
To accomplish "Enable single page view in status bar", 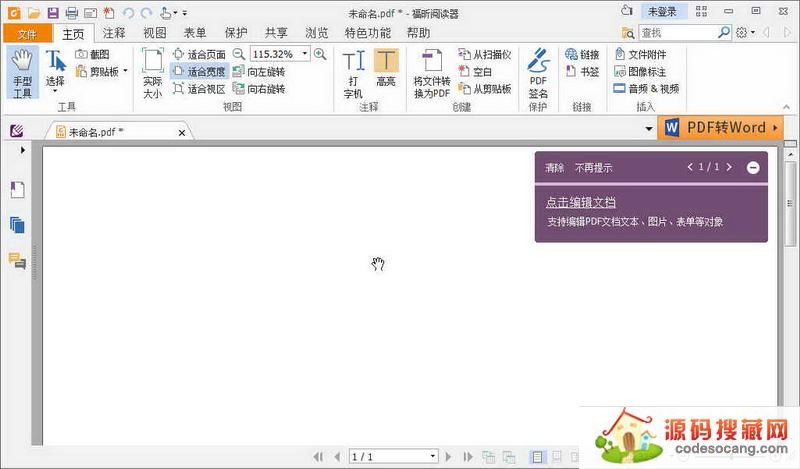I will tap(537, 456).
